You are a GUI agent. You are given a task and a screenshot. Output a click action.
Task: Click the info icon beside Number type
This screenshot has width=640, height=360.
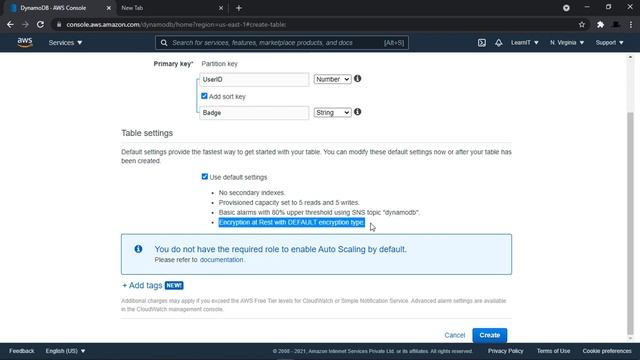pyautogui.click(x=358, y=78)
